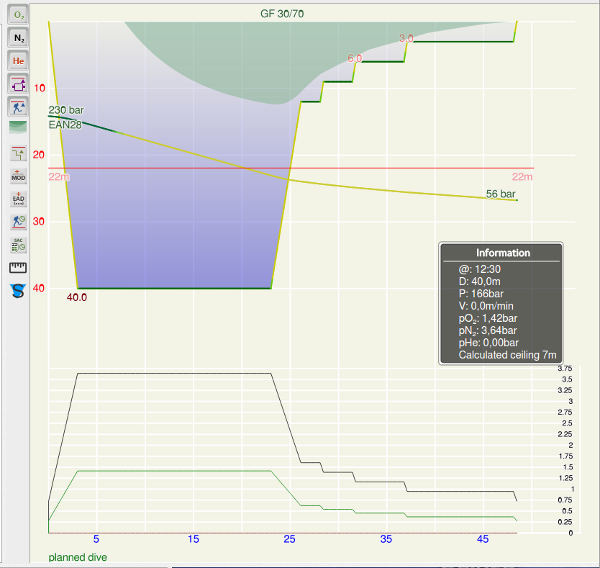This screenshot has width=600, height=568.
Task: Click the diver with clock icon
Action: click(x=18, y=222)
